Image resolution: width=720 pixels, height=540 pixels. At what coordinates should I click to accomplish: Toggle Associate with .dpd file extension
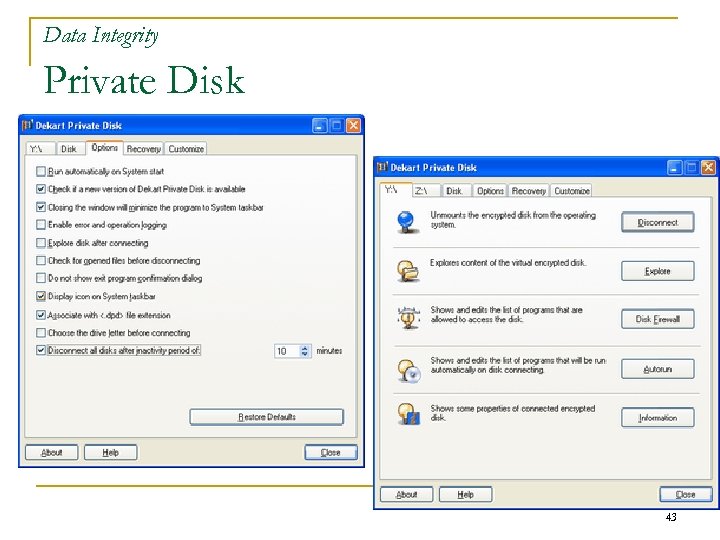[41, 315]
